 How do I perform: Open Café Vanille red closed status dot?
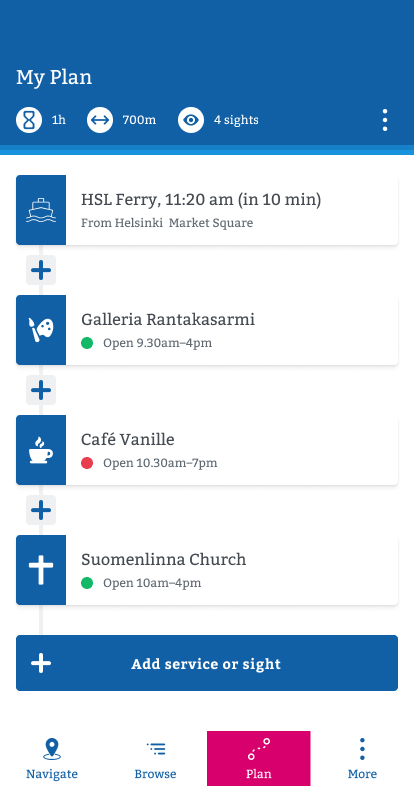pyautogui.click(x=87, y=464)
